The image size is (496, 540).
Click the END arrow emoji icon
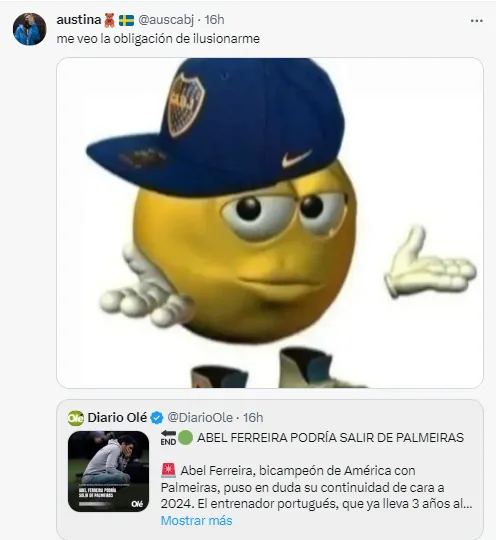[x=168, y=437]
